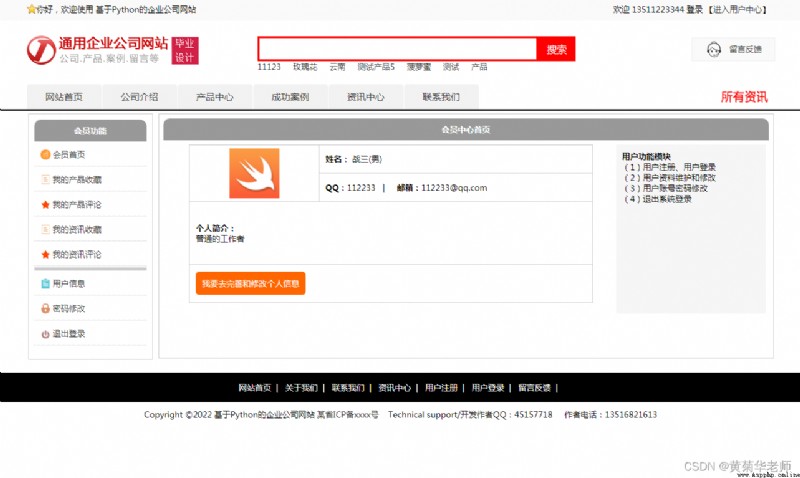Click the QQ number 112233
Image resolution: width=800 pixels, height=478 pixels.
click(x=361, y=188)
